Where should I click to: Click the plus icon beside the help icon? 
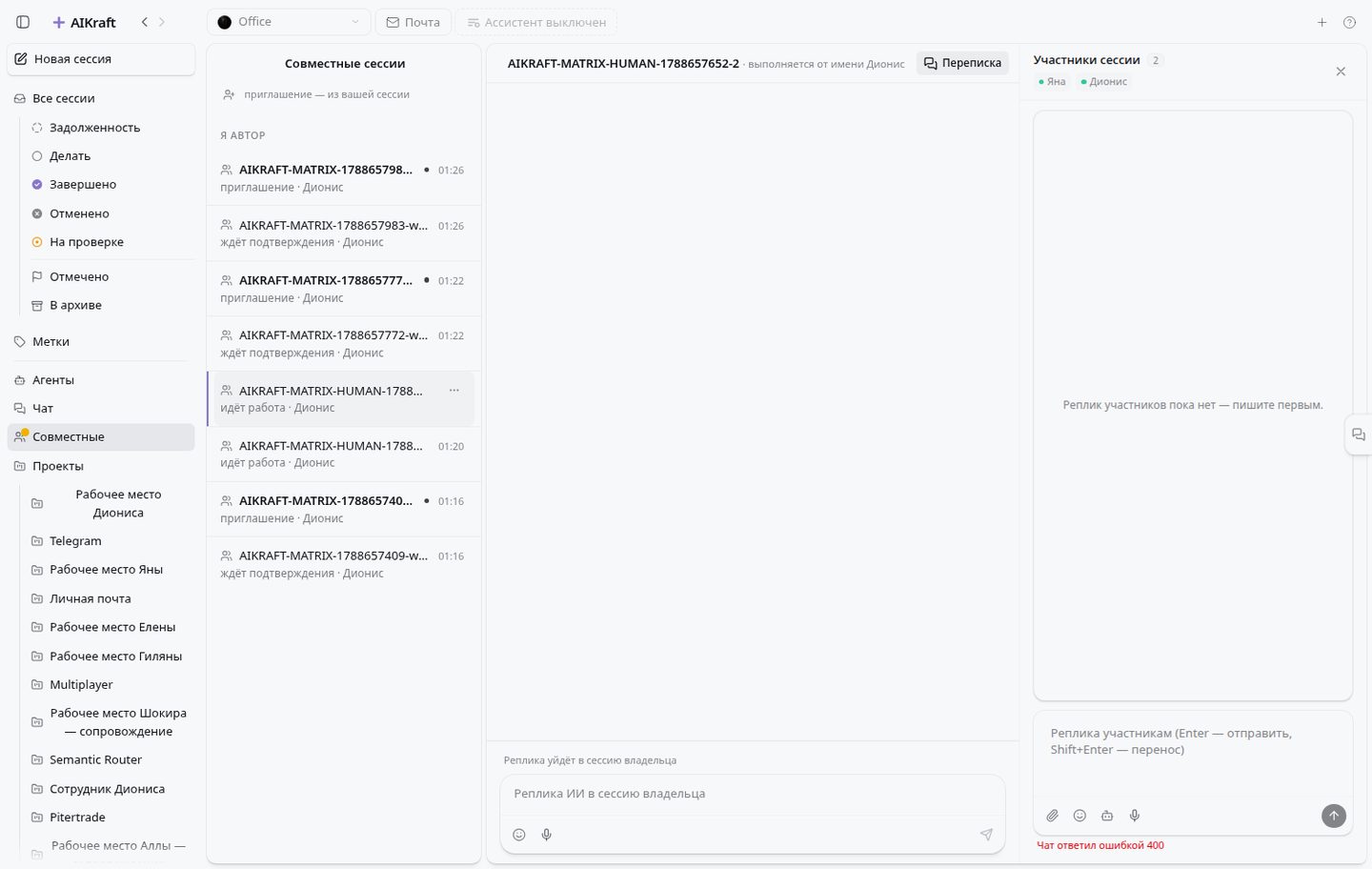[x=1322, y=22]
